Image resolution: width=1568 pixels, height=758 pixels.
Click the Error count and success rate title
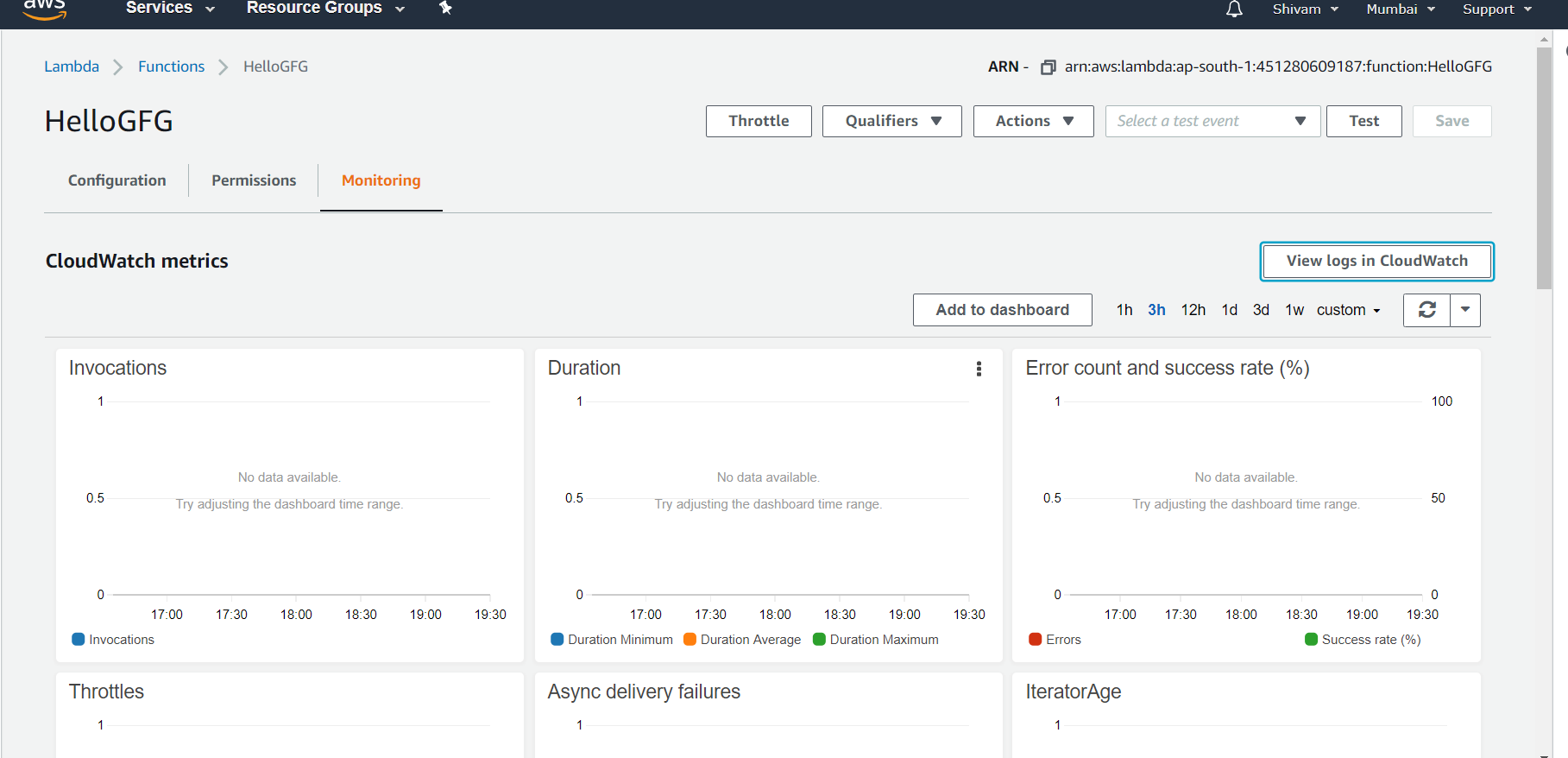coord(1168,368)
